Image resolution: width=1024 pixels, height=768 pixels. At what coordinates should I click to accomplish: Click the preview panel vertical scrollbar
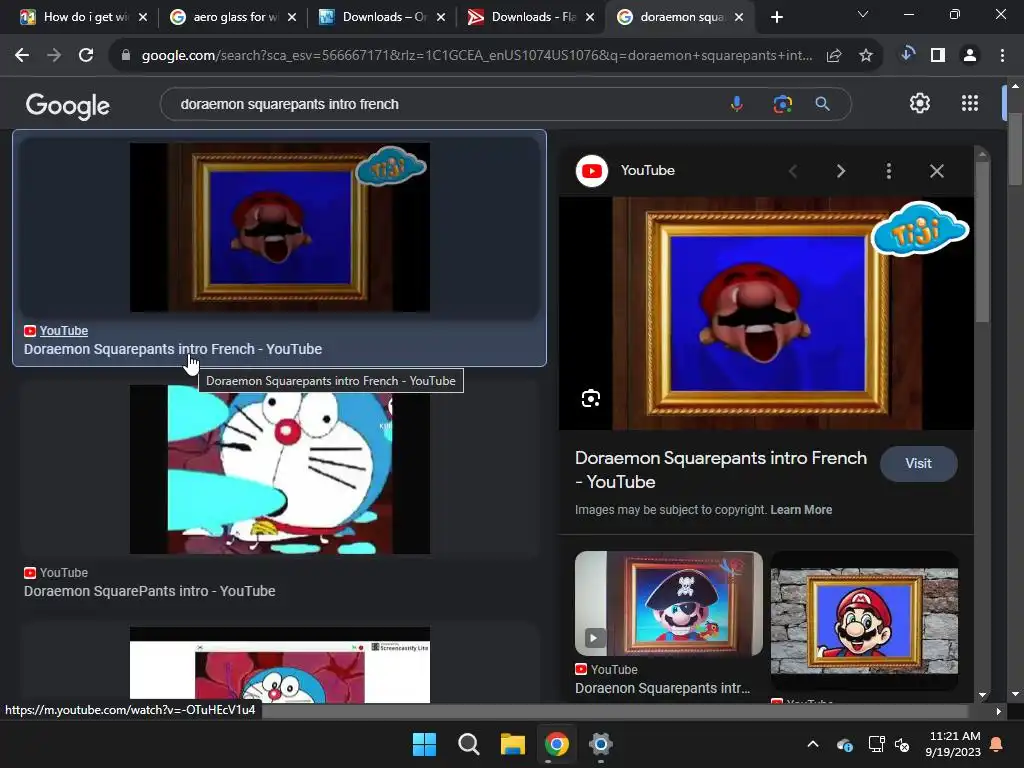coord(982,240)
